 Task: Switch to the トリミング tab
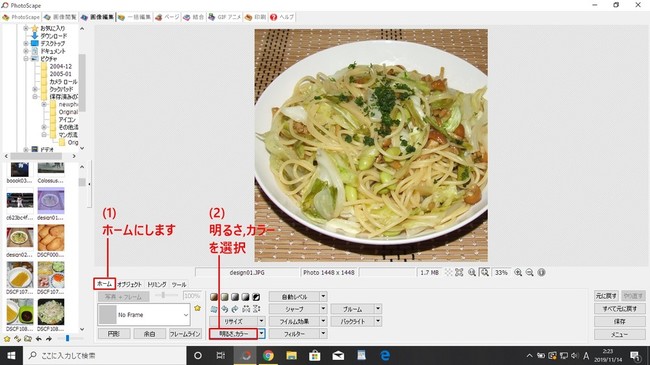coord(157,285)
